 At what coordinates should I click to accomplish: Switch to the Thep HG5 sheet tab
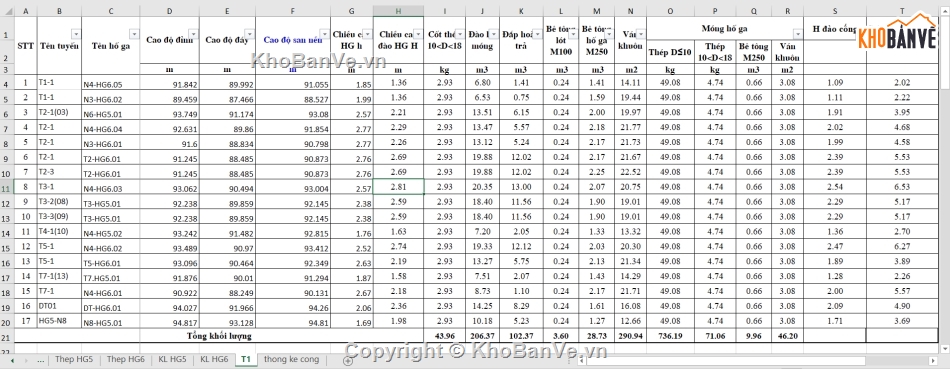coord(74,359)
